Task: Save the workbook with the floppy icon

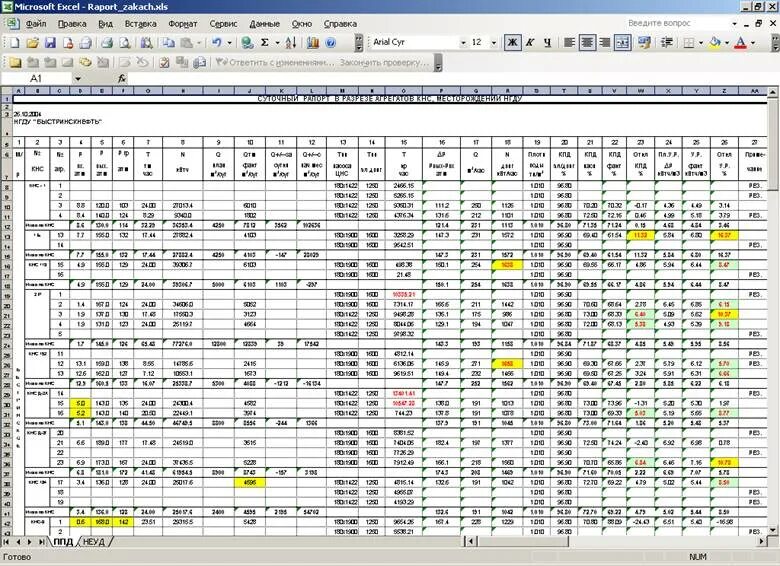Action: pos(50,43)
